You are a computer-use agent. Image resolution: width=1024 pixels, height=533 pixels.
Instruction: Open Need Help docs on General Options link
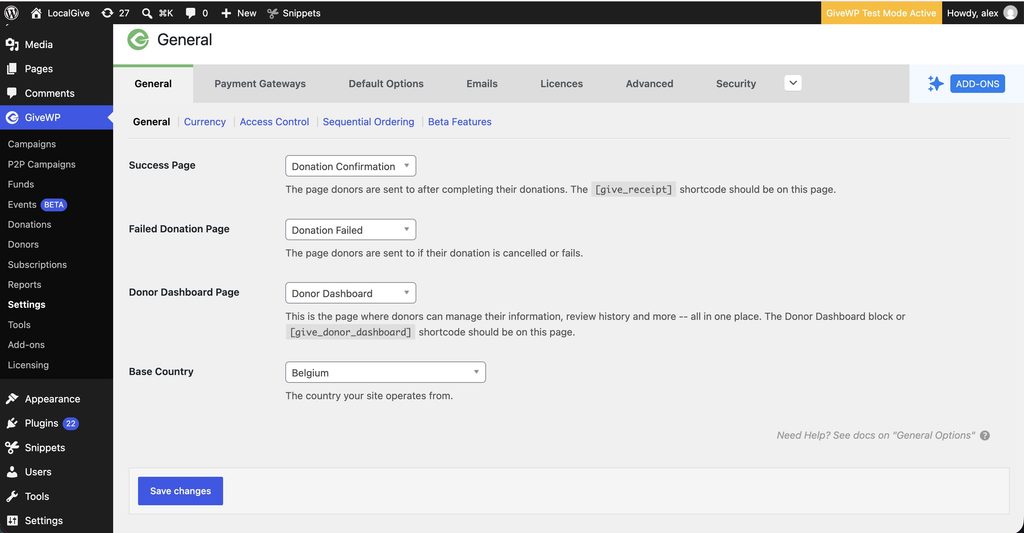pos(875,436)
